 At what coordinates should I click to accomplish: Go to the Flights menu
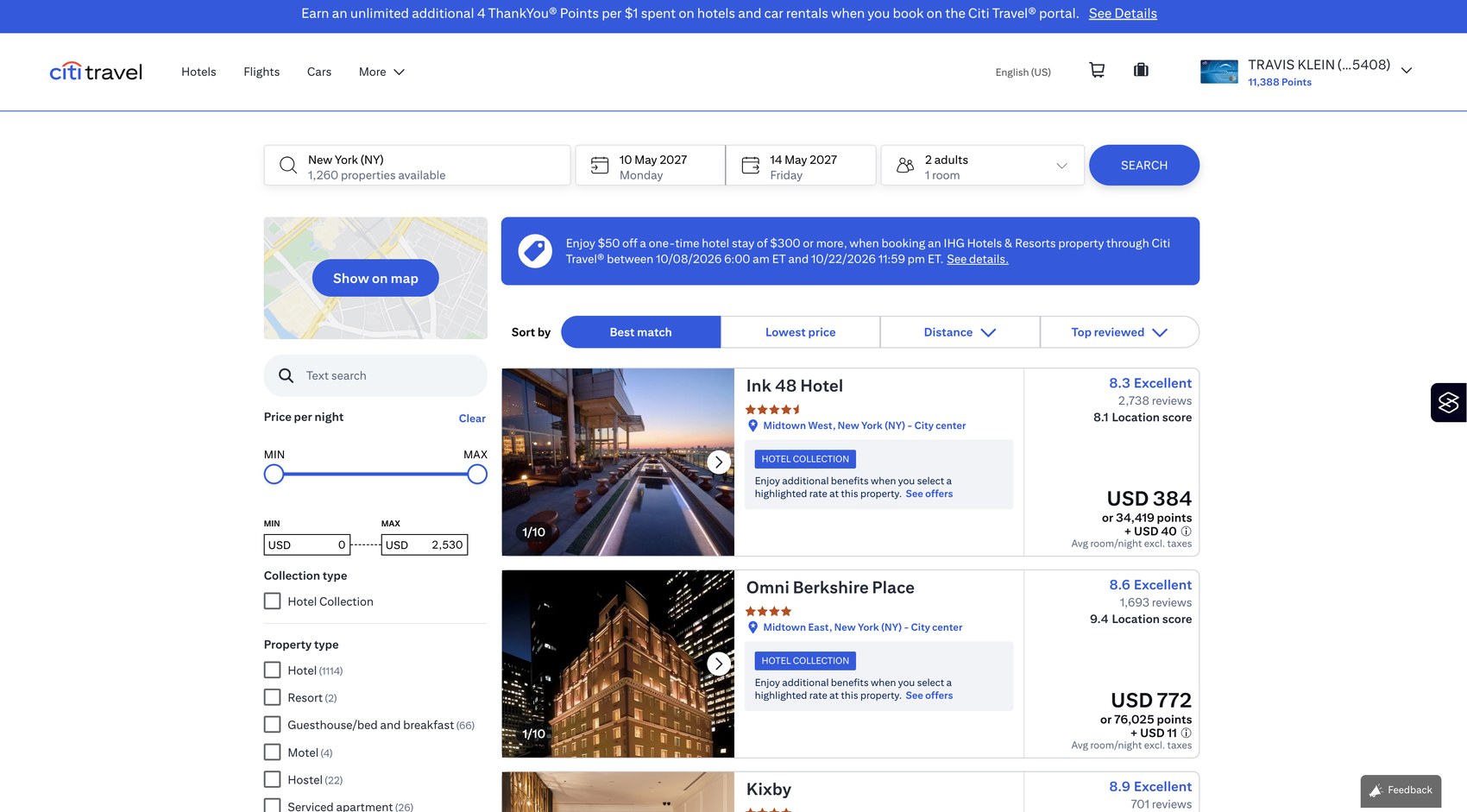261,72
